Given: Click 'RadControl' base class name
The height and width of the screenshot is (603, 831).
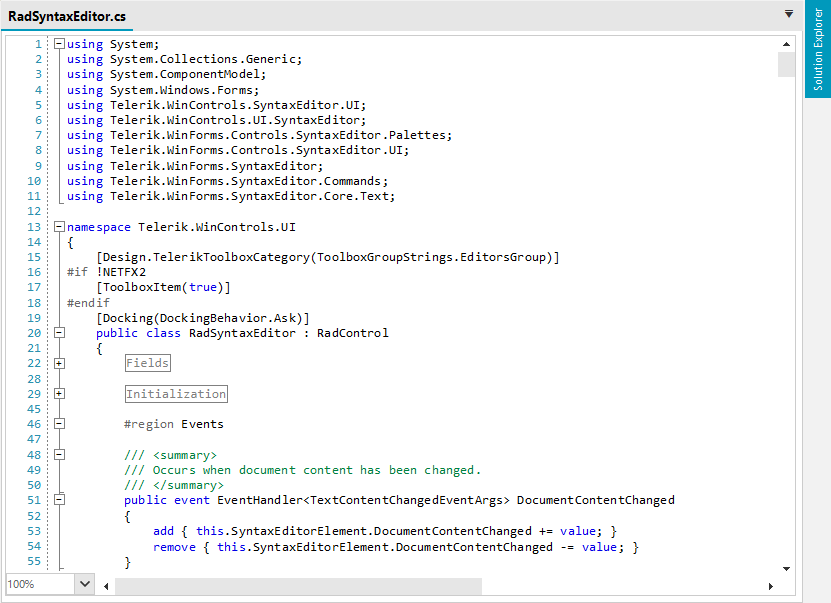Looking at the screenshot, I should pos(352,333).
